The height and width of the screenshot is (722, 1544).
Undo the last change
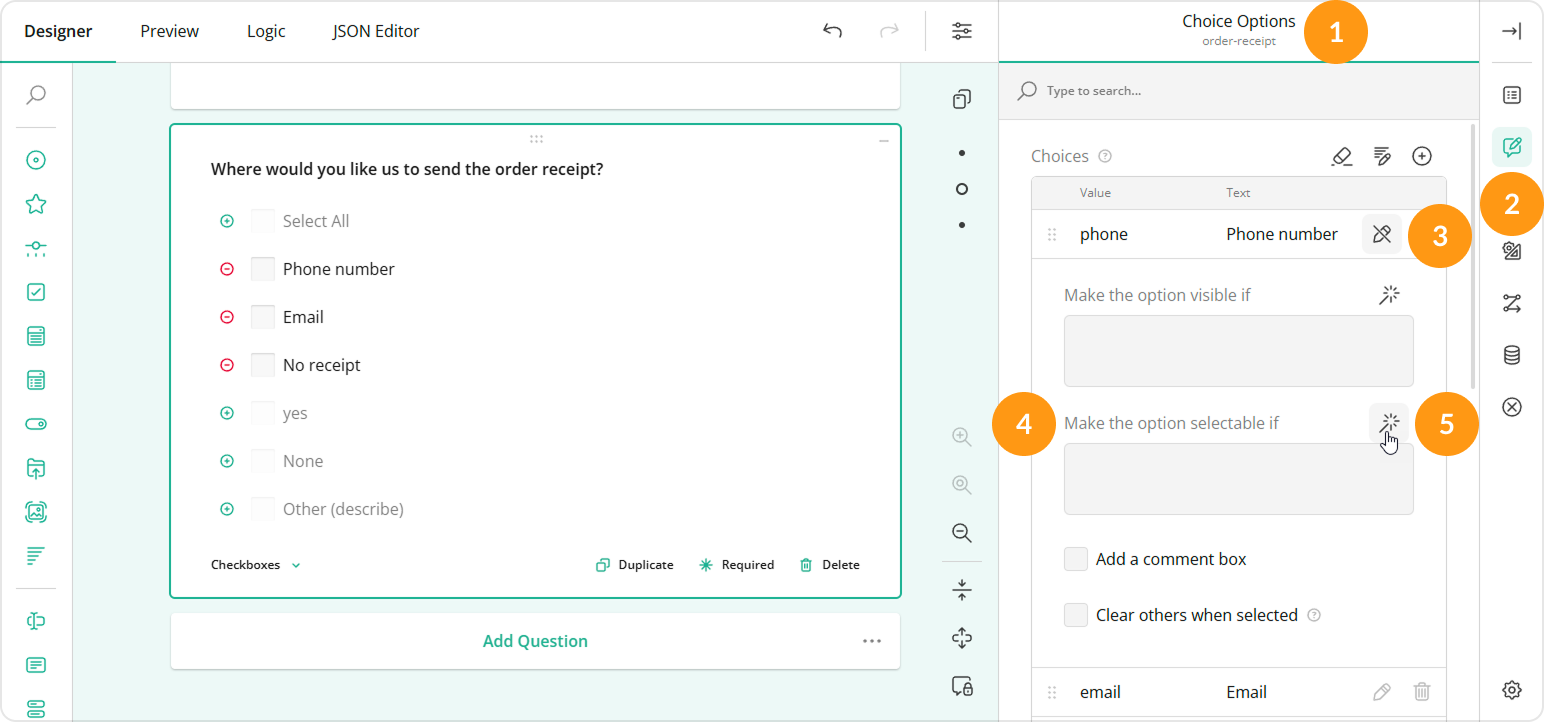(x=832, y=31)
